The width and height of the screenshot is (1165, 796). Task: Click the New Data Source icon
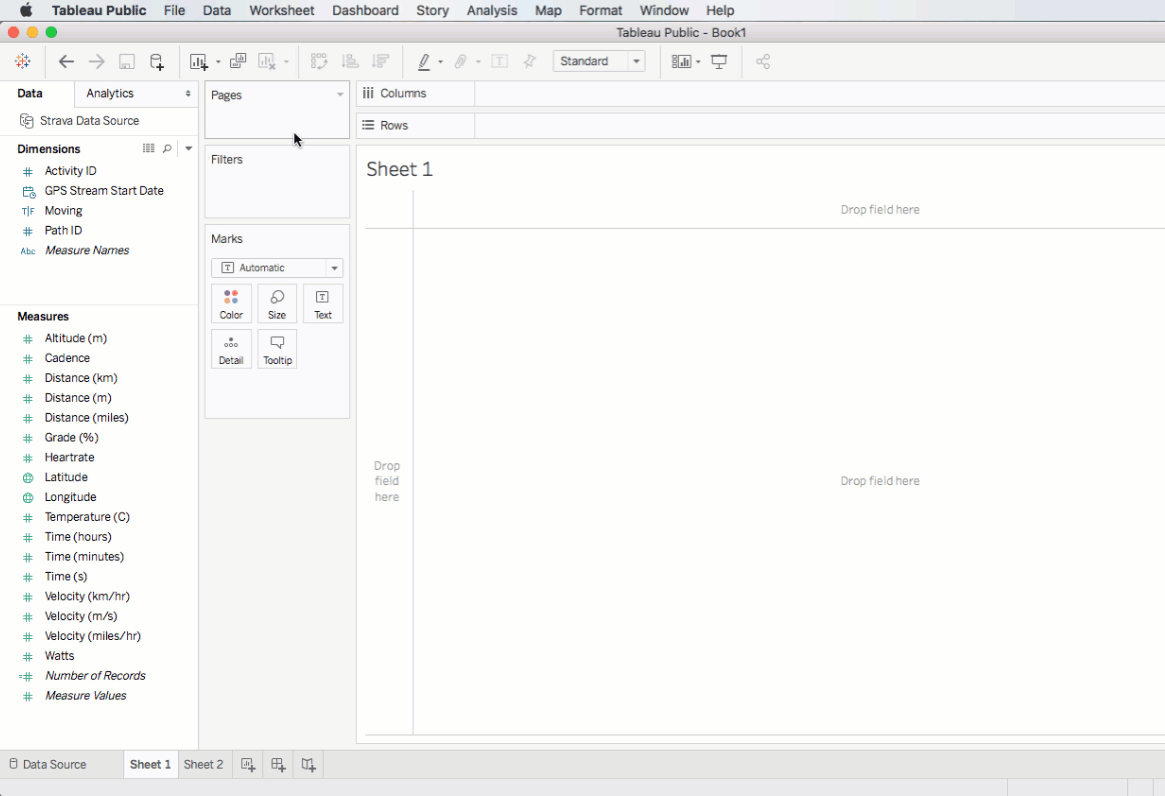157,62
